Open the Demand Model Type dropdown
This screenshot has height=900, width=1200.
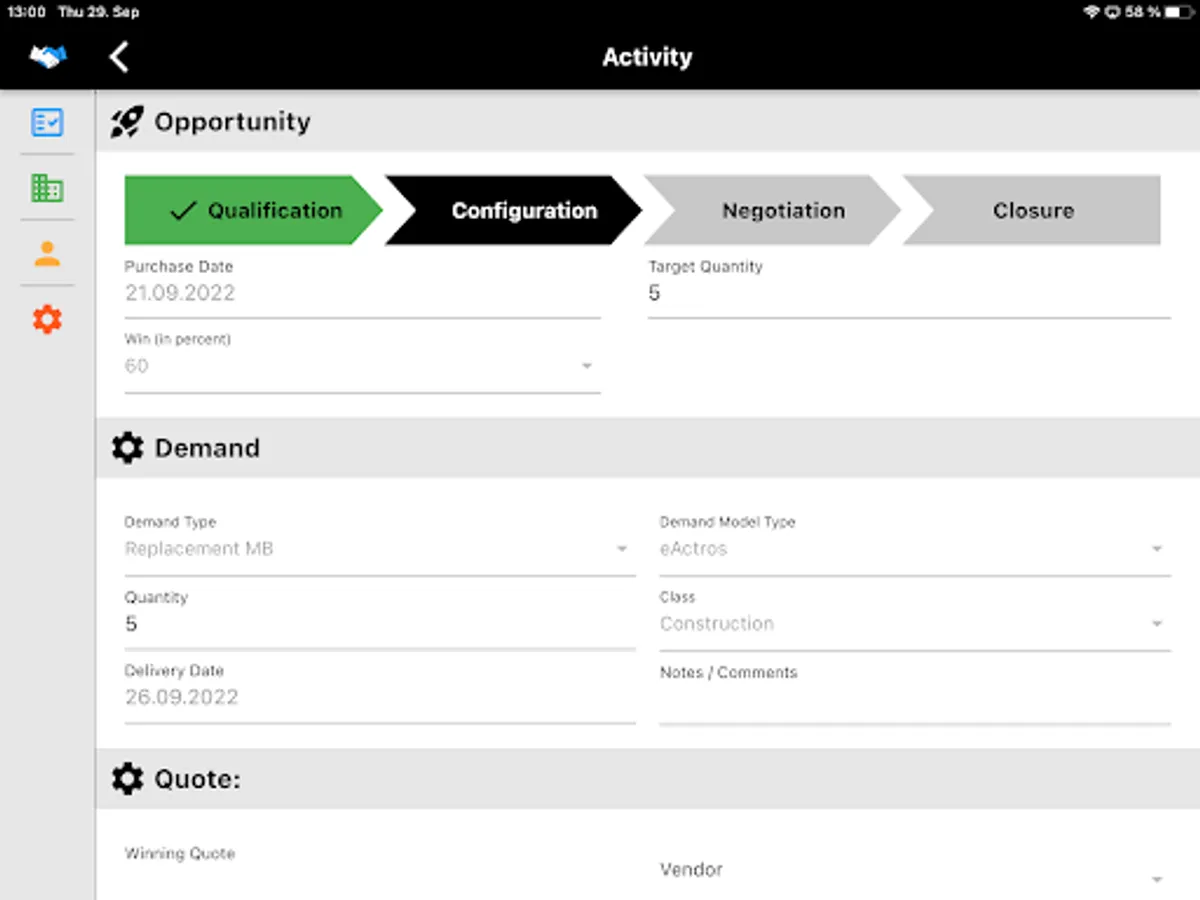pyautogui.click(x=1156, y=549)
